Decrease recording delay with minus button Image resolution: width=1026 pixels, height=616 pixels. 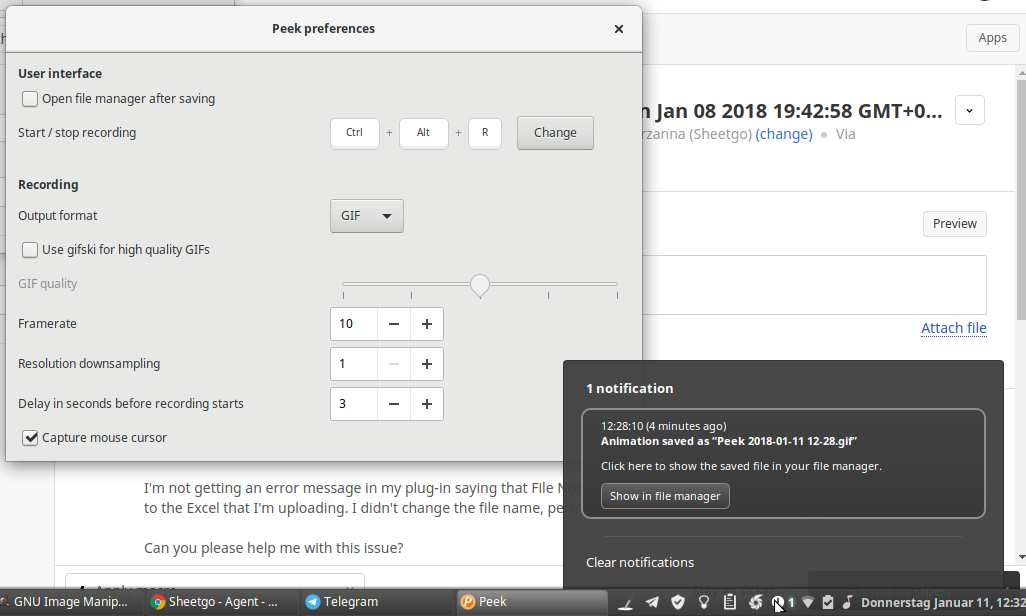(394, 404)
